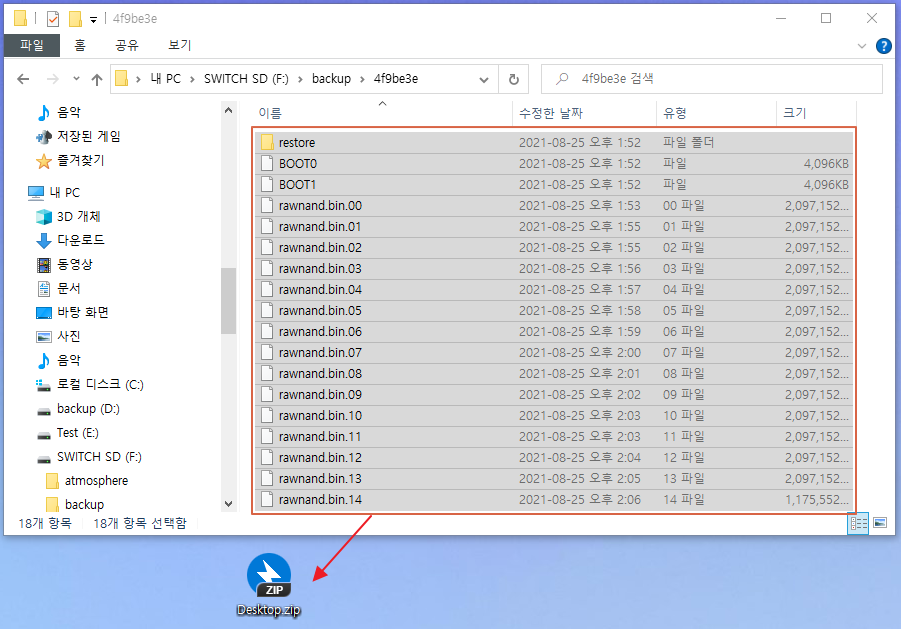Image resolution: width=901 pixels, height=629 pixels.
Task: Open Test (E:) drive
Action: pos(67,433)
